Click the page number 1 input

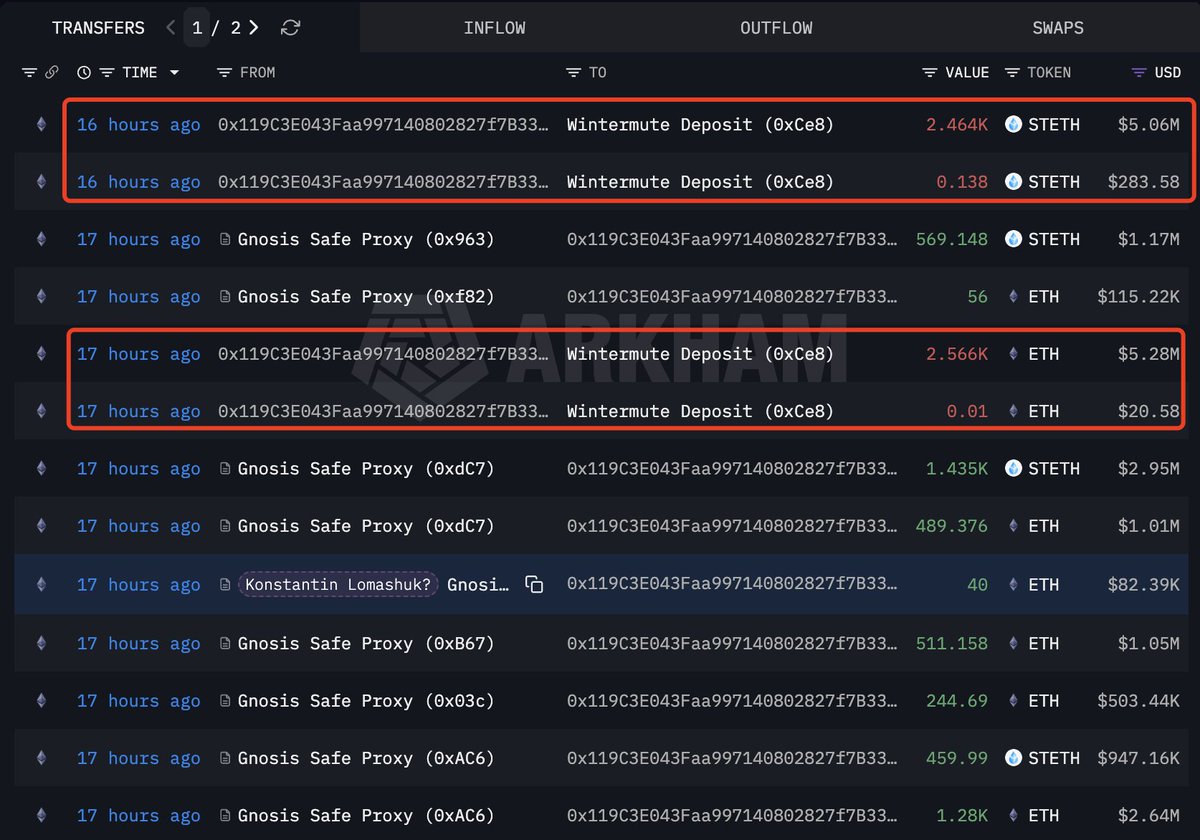tap(197, 28)
